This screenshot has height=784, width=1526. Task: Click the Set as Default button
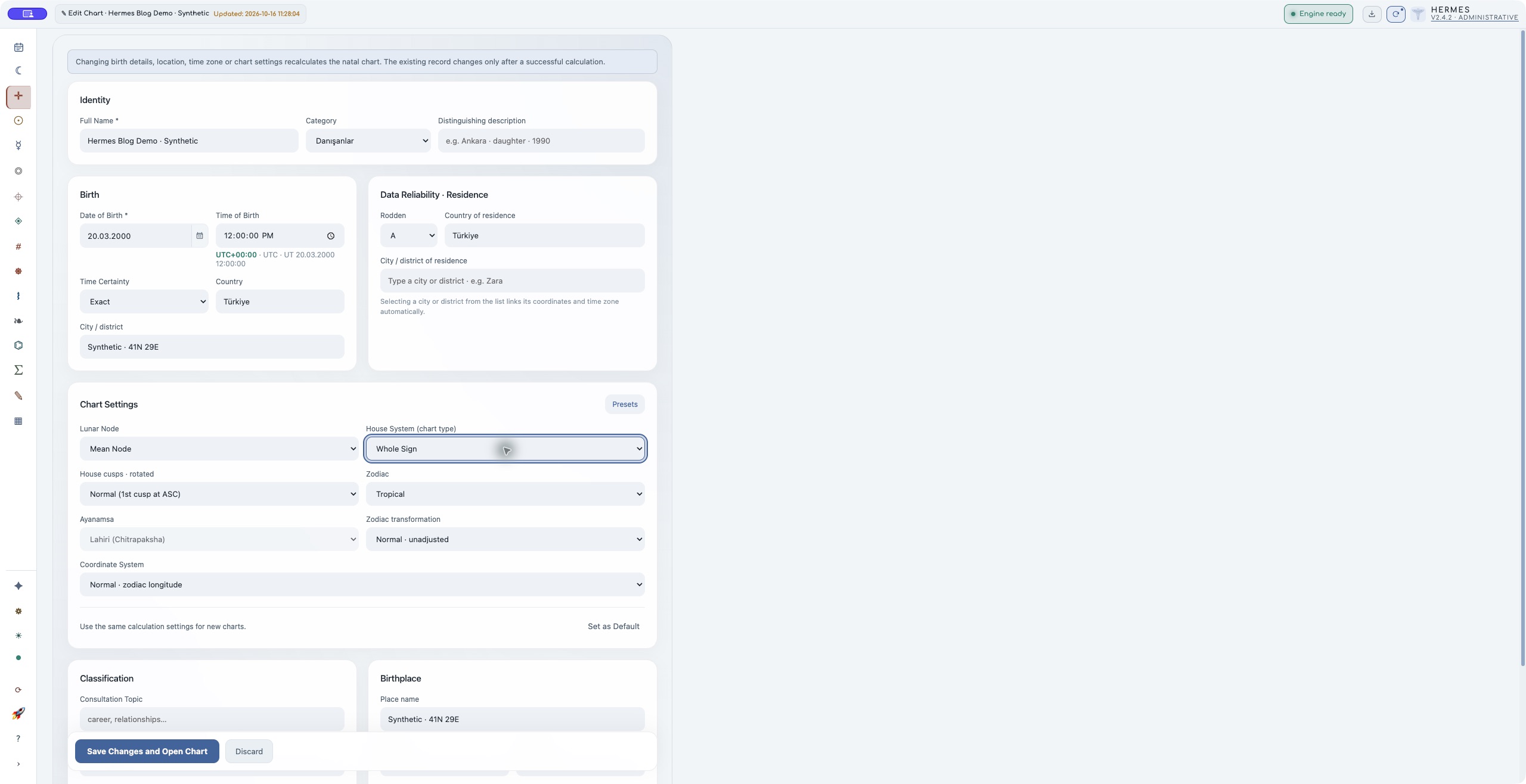click(613, 626)
